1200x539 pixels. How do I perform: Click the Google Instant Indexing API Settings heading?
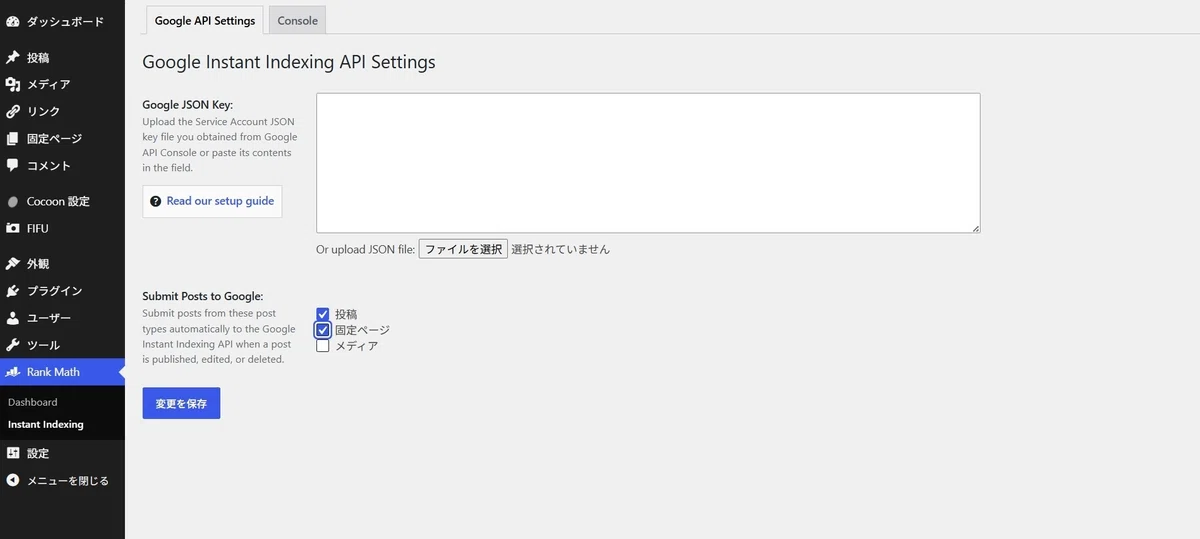(289, 62)
